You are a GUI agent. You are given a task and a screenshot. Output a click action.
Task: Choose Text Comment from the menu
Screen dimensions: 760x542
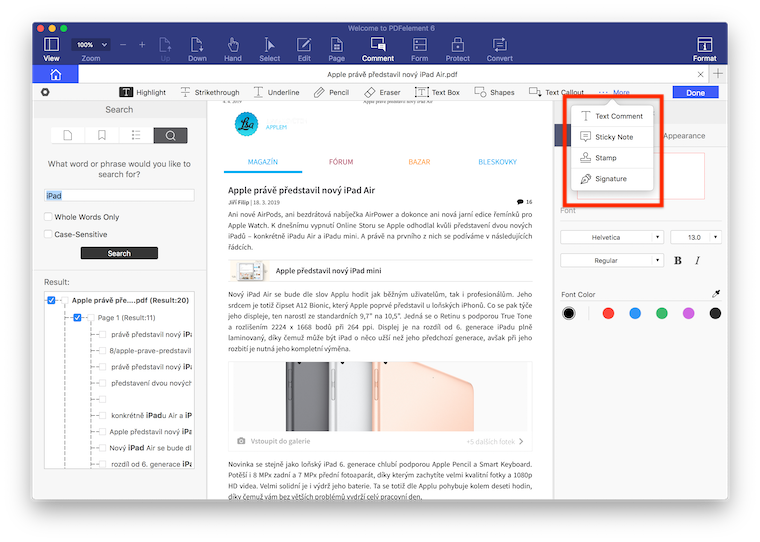coord(612,116)
